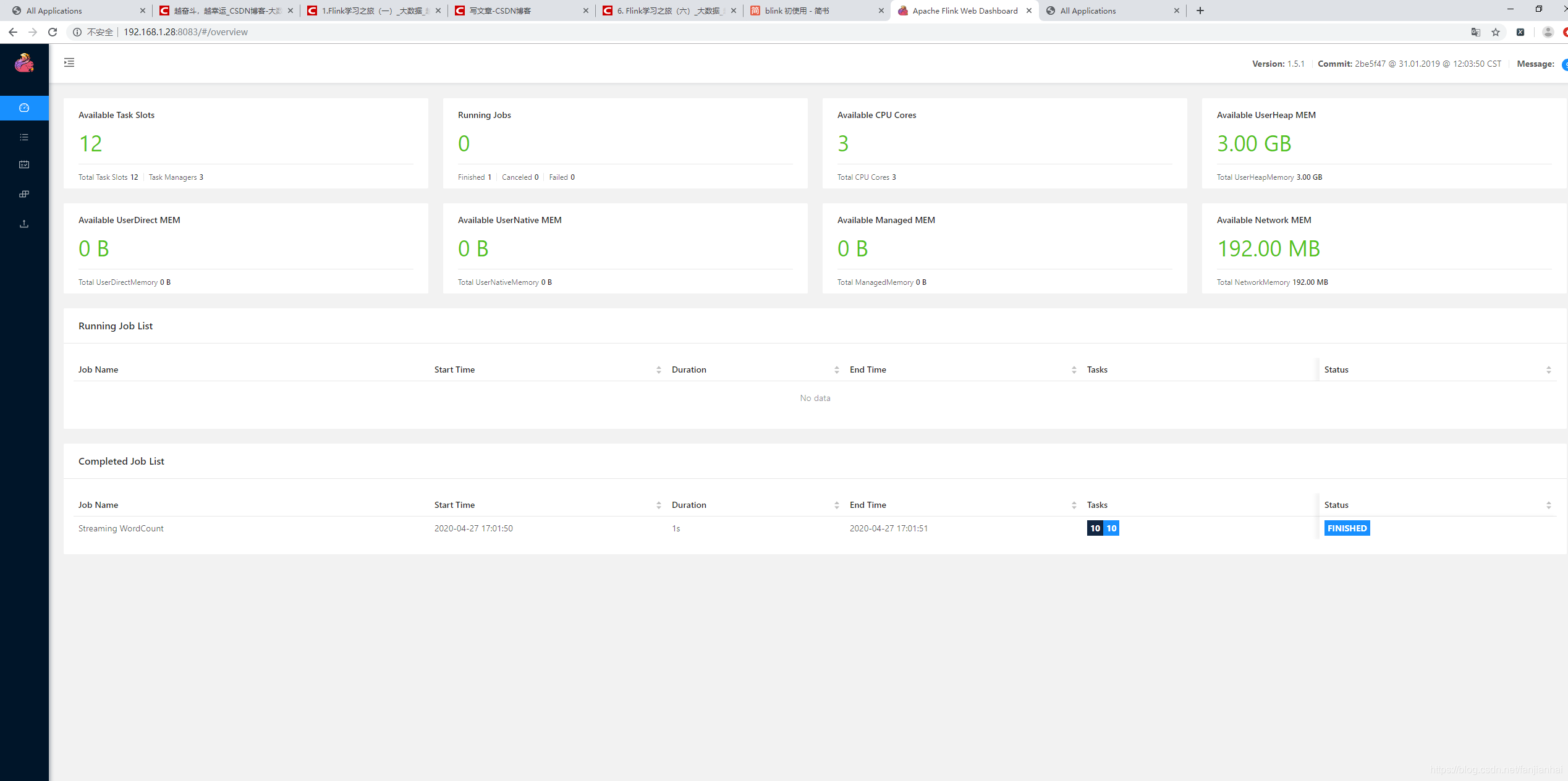Click the browser reload button
This screenshot has width=1568, height=781.
pos(53,32)
